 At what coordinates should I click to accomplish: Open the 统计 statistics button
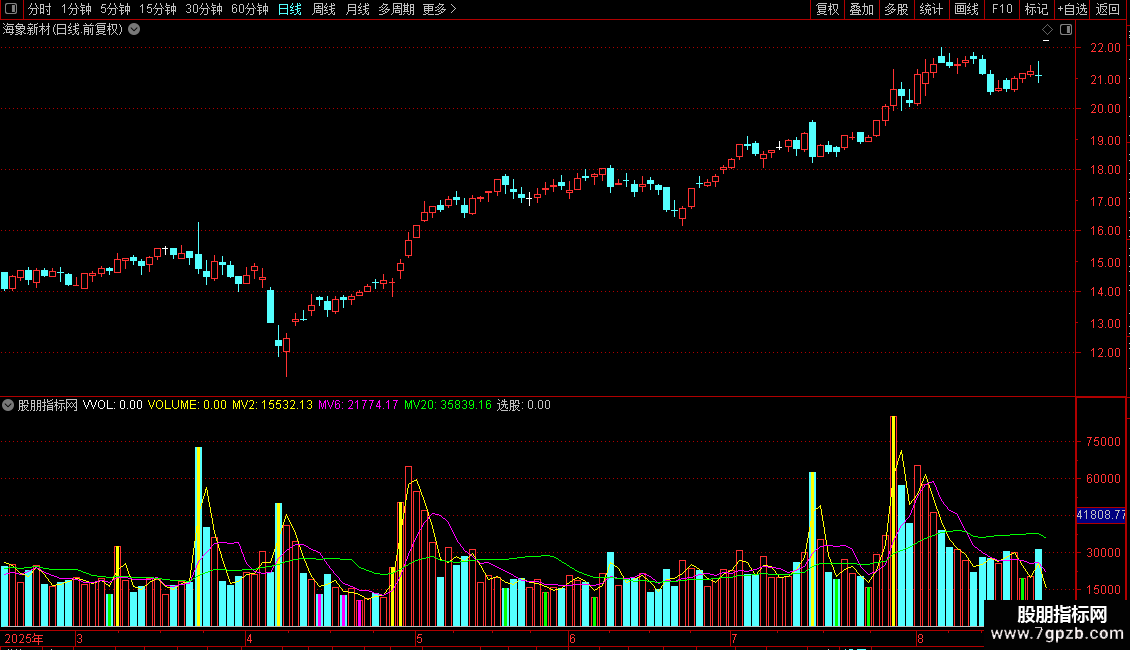coord(931,9)
